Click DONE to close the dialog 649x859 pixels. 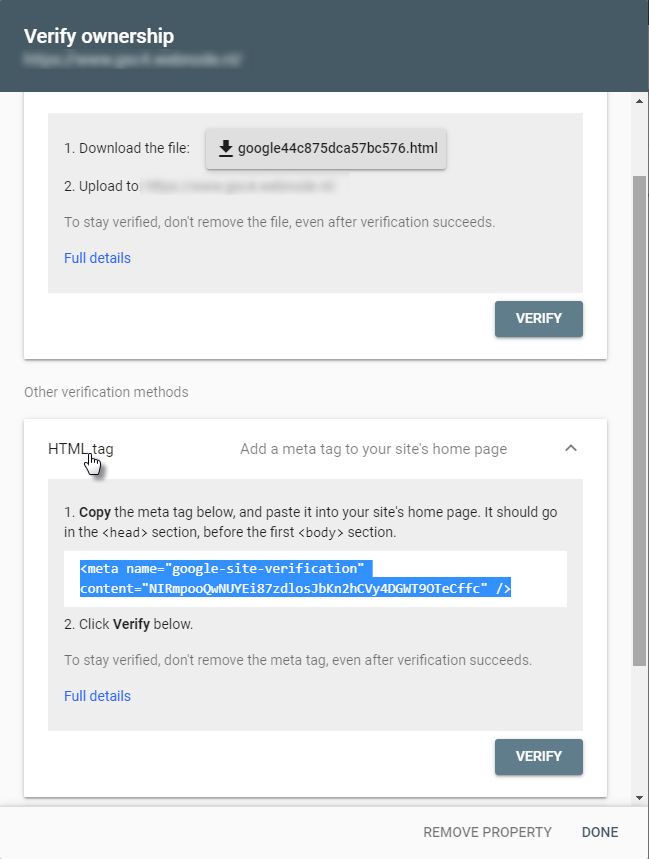coord(600,832)
